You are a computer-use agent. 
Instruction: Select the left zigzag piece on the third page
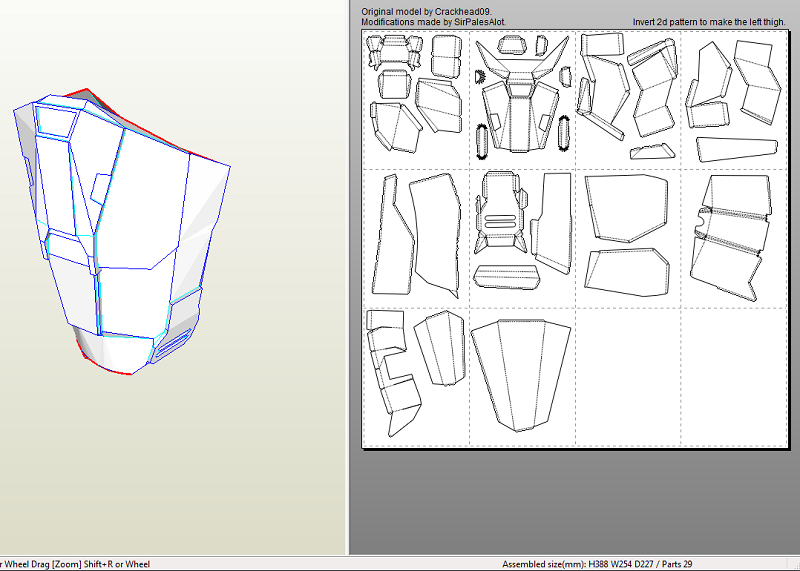point(603,87)
